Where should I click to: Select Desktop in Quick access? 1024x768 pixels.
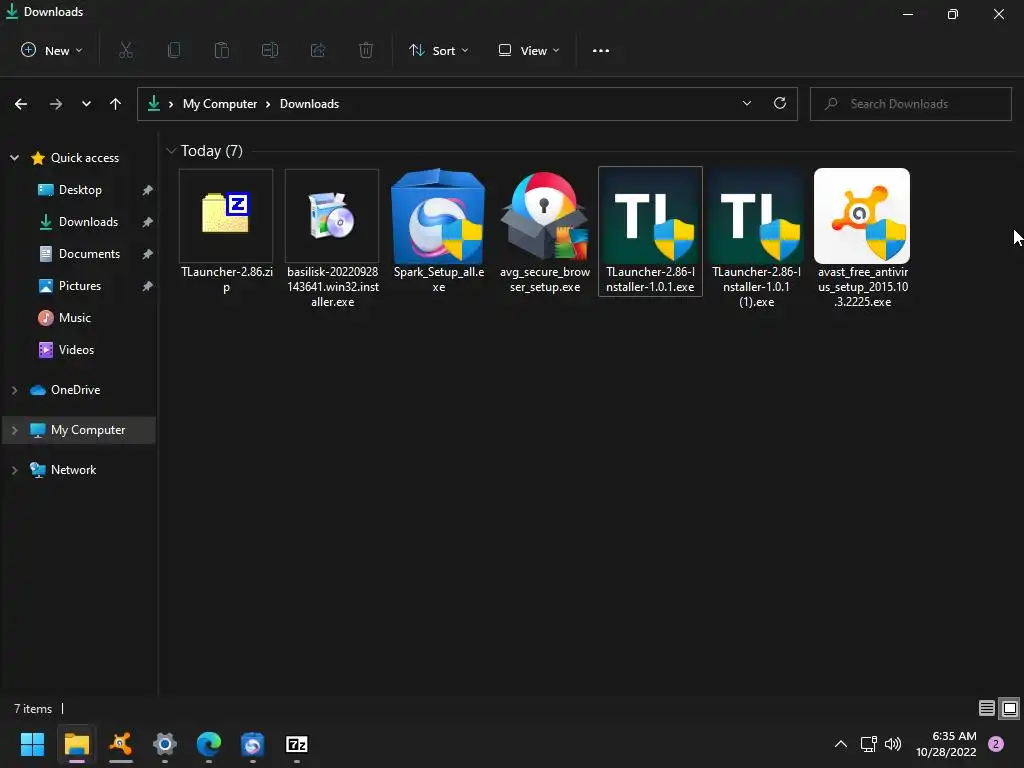(x=80, y=189)
